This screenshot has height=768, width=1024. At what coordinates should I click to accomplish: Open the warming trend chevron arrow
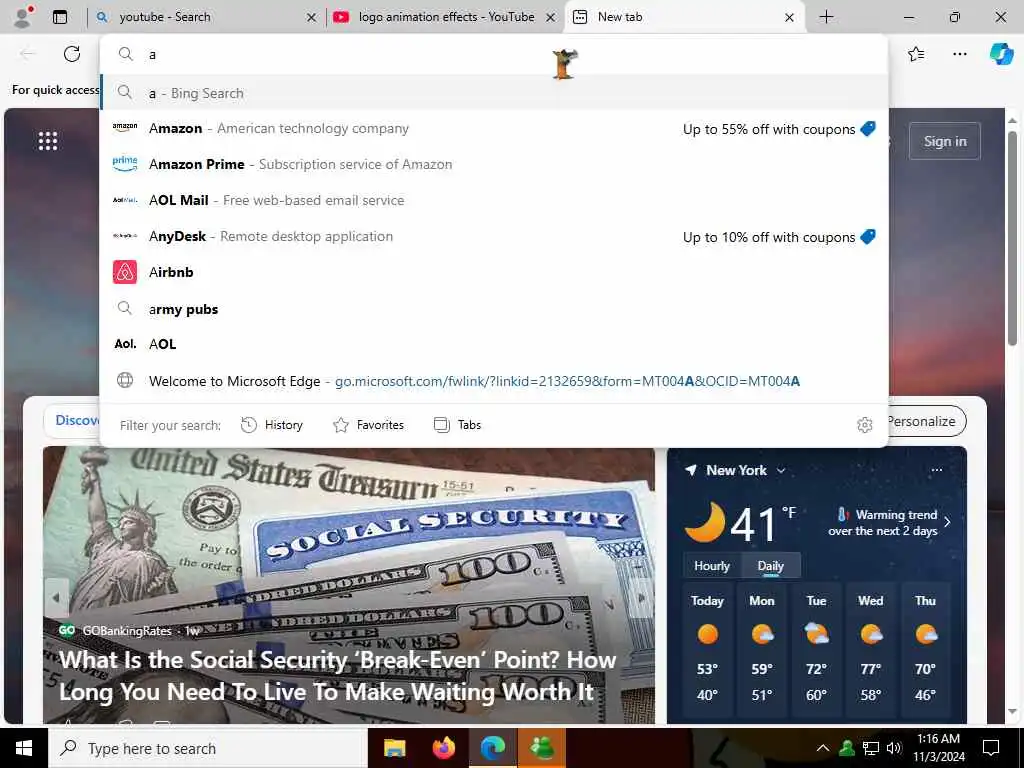coord(948,522)
